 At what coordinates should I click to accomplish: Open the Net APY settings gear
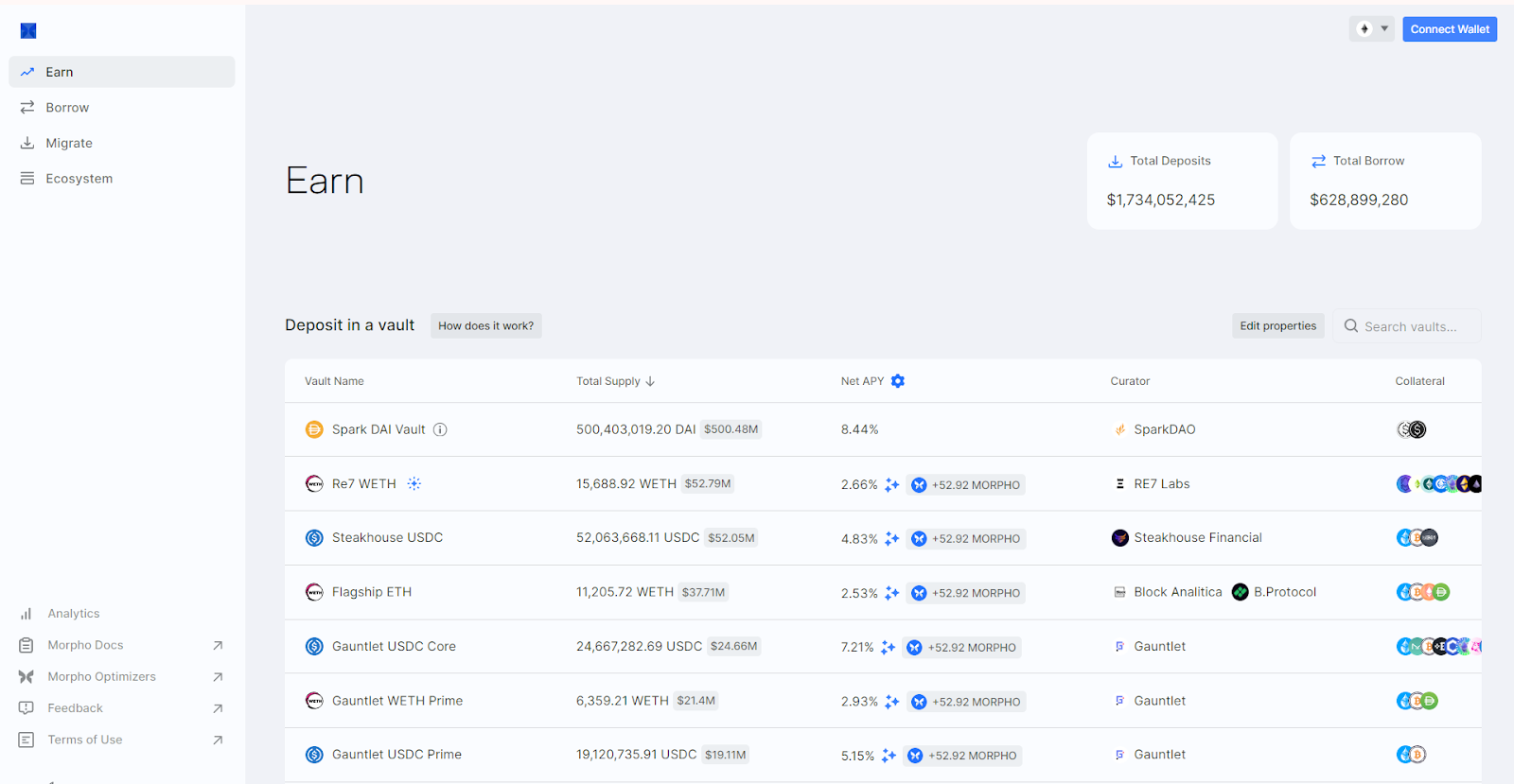tap(898, 381)
